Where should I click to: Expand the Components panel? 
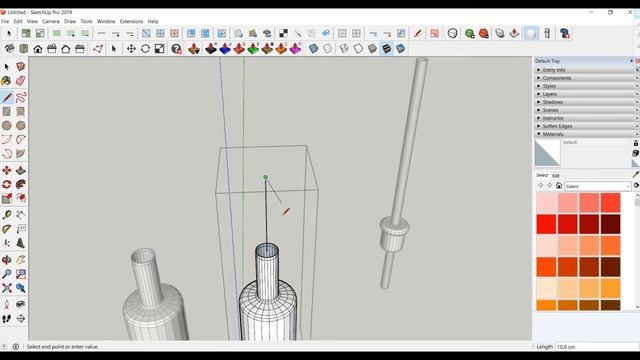[587, 78]
